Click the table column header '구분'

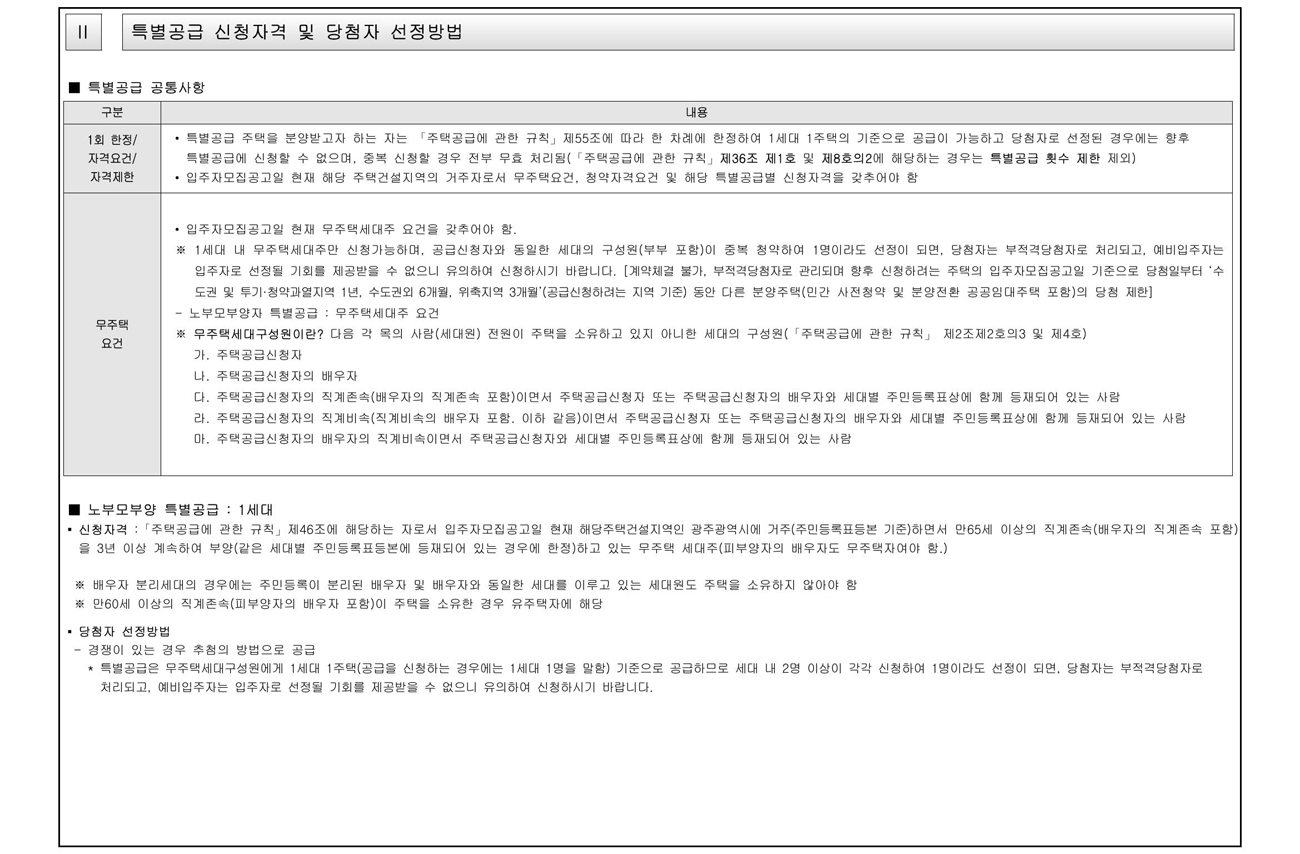pyautogui.click(x=112, y=113)
